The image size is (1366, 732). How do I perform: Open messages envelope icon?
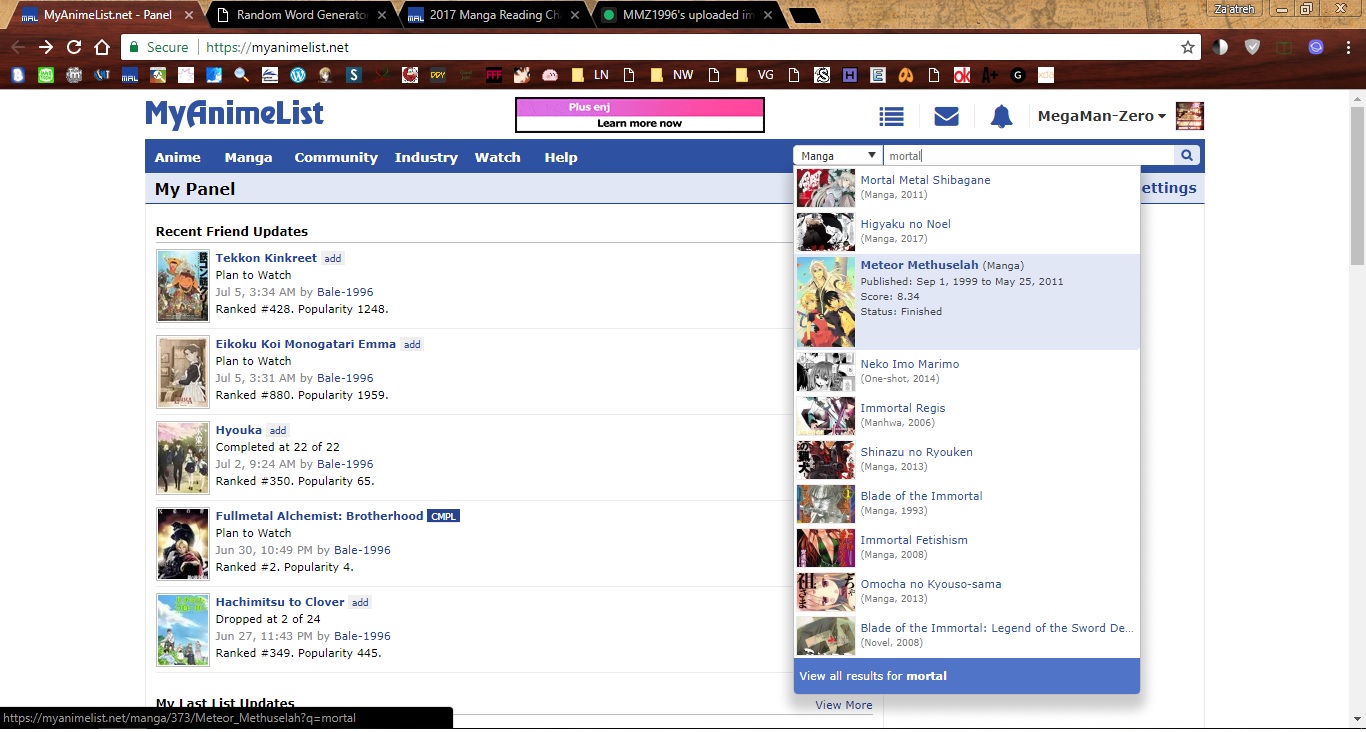click(946, 117)
